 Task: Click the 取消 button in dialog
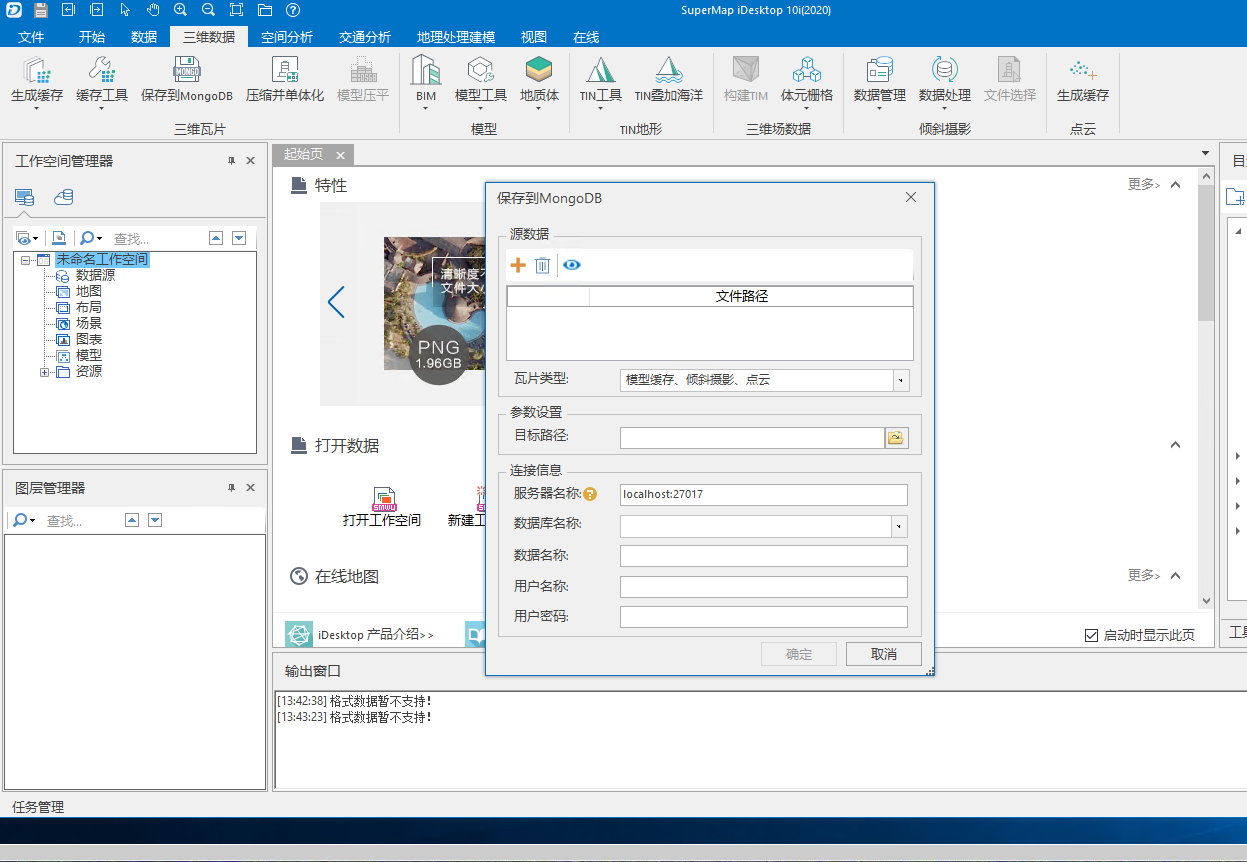884,654
